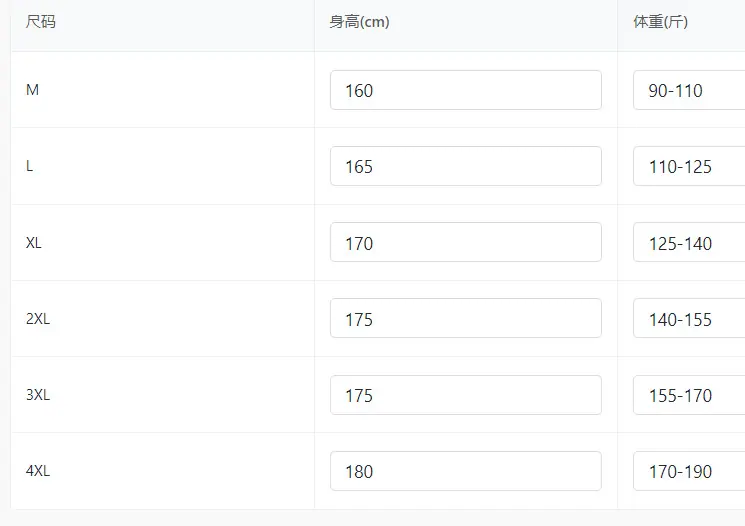Click the 身高(cm) column header
Viewport: 745px width, 526px height.
tap(359, 21)
